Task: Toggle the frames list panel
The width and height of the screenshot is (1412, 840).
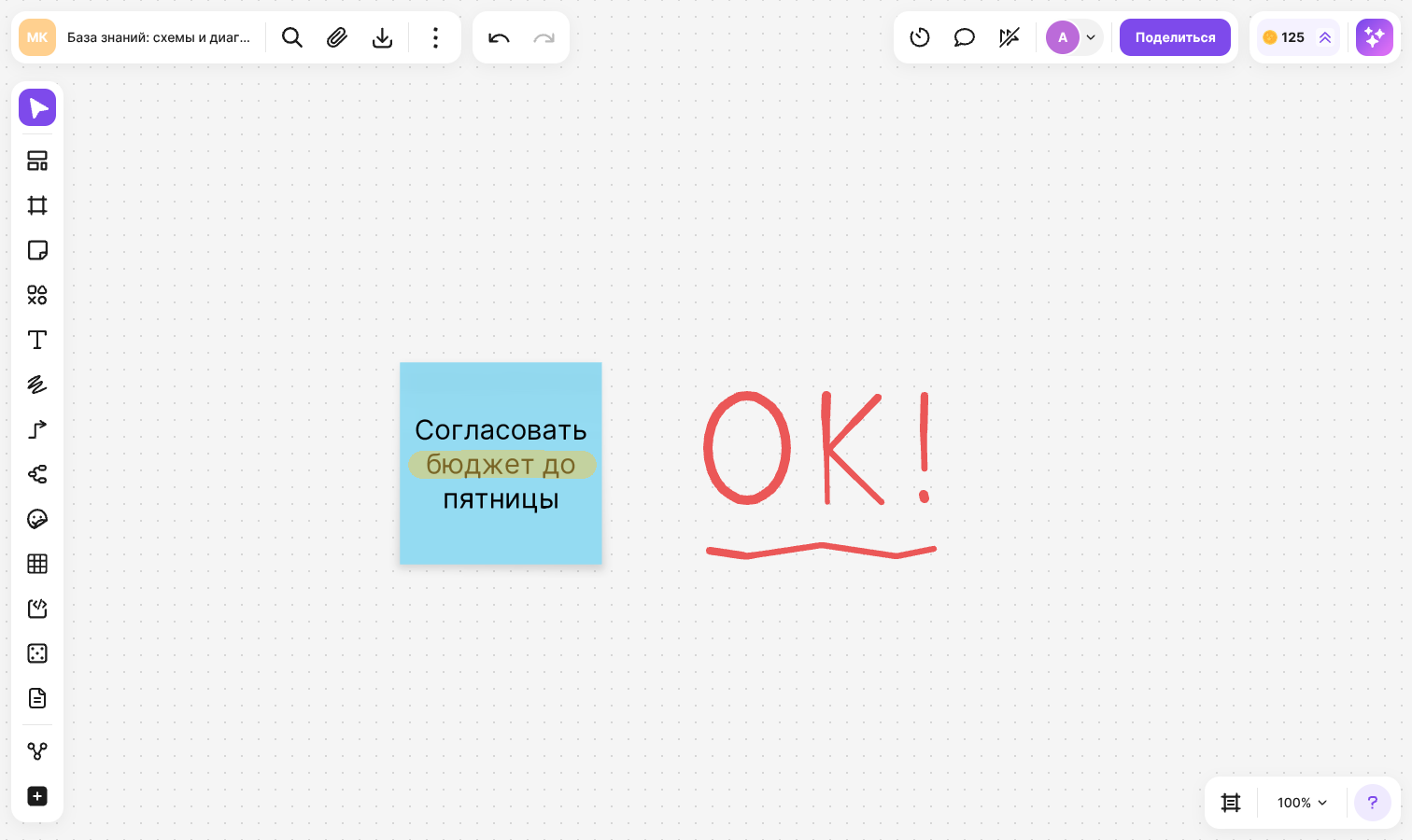Action: coord(1231,803)
